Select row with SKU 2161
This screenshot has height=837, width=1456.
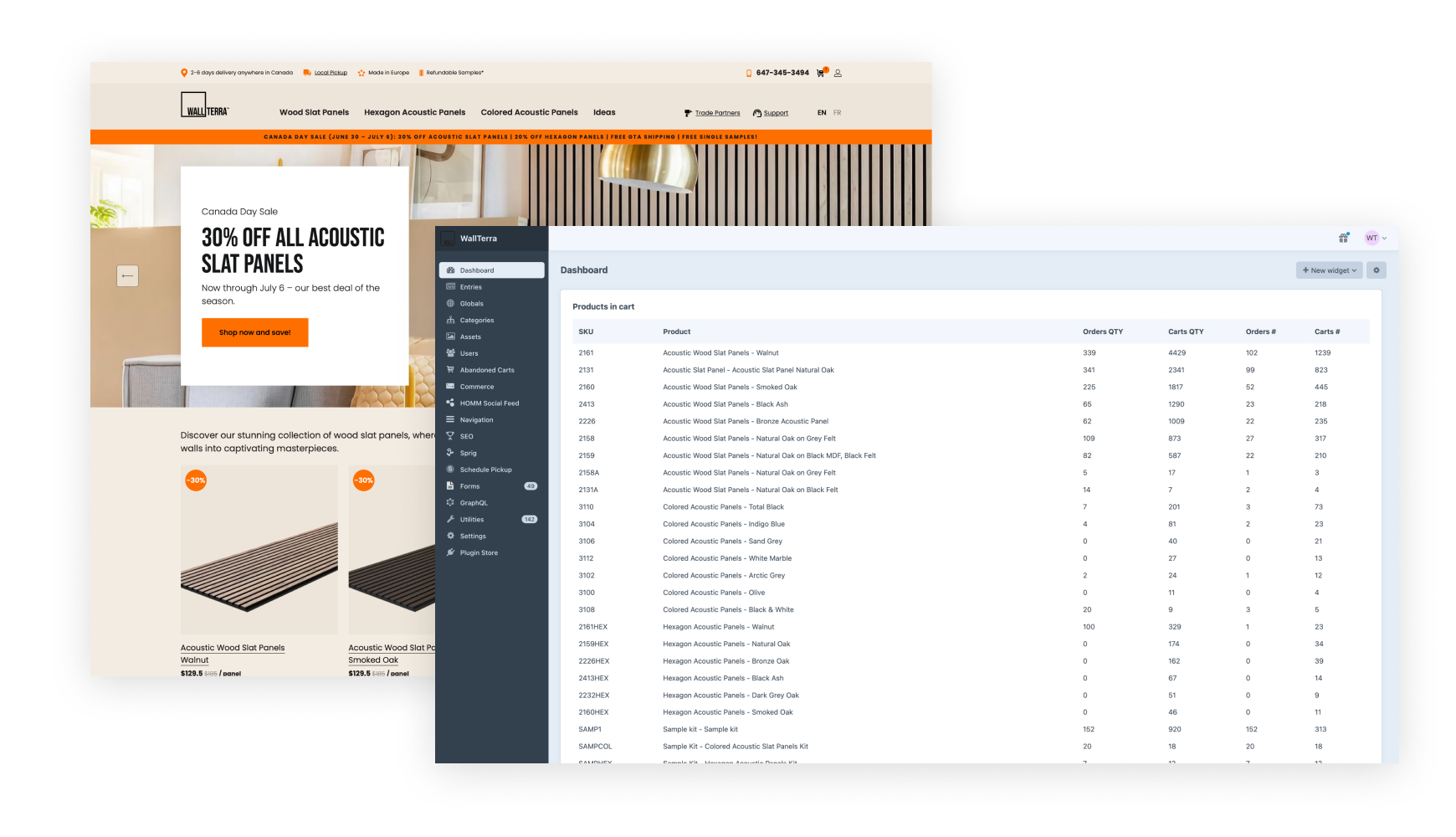point(971,352)
